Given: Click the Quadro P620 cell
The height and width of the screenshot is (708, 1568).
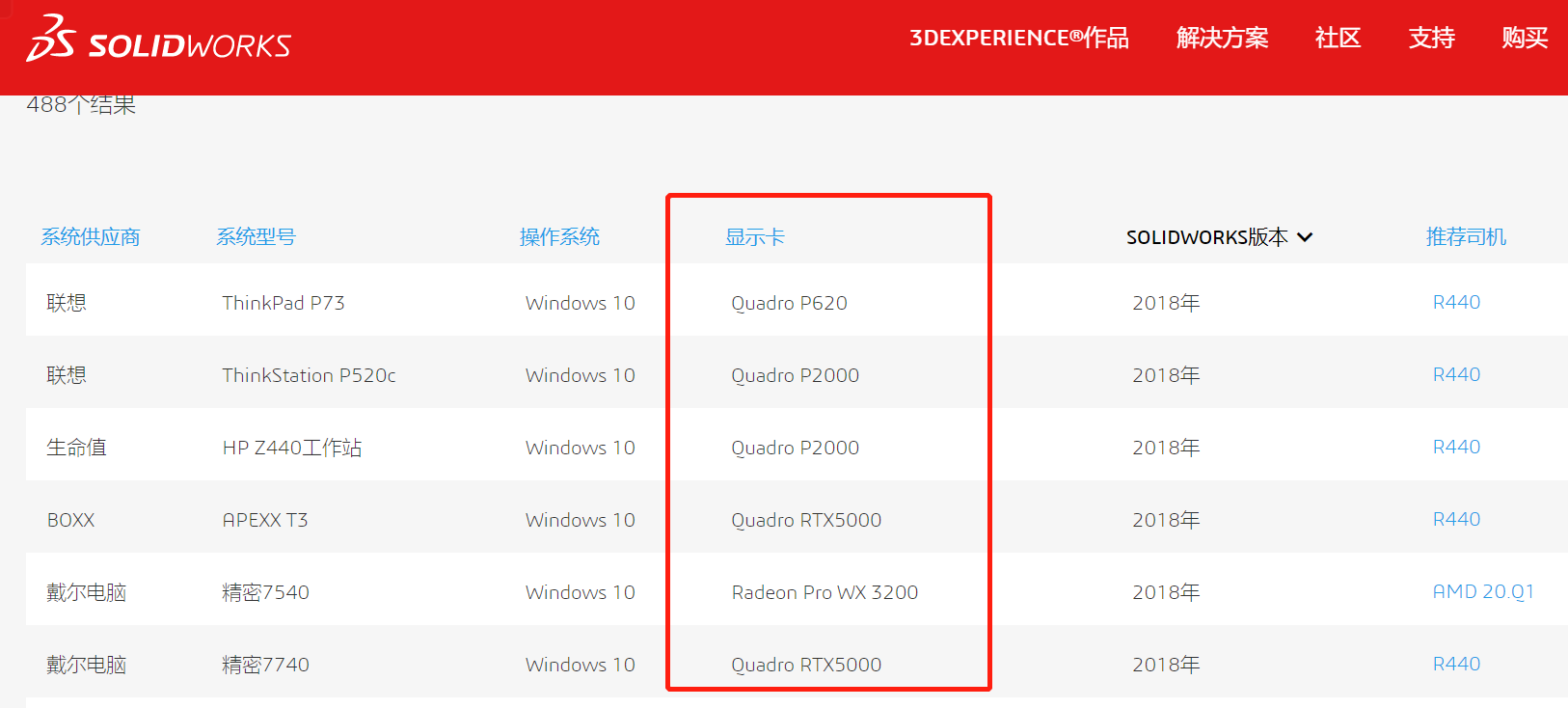Looking at the screenshot, I should tap(789, 303).
